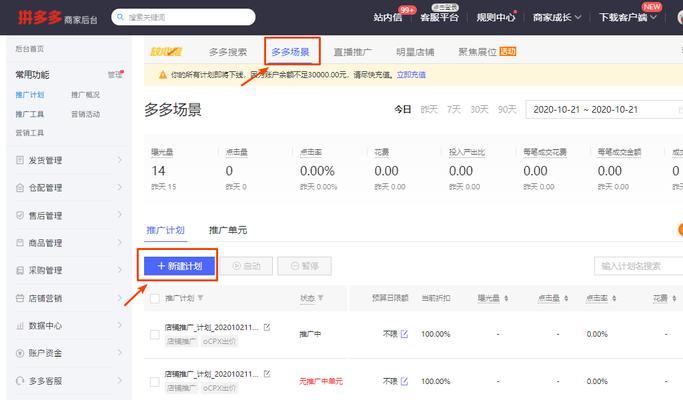Screen dimensions: 683x400
Task: Click the 拼多多 商家后台 logo
Action: pos(57,17)
